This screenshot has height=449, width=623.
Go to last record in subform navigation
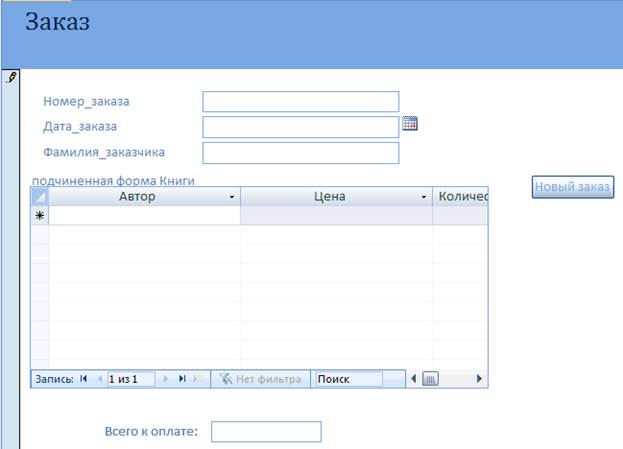(182, 379)
